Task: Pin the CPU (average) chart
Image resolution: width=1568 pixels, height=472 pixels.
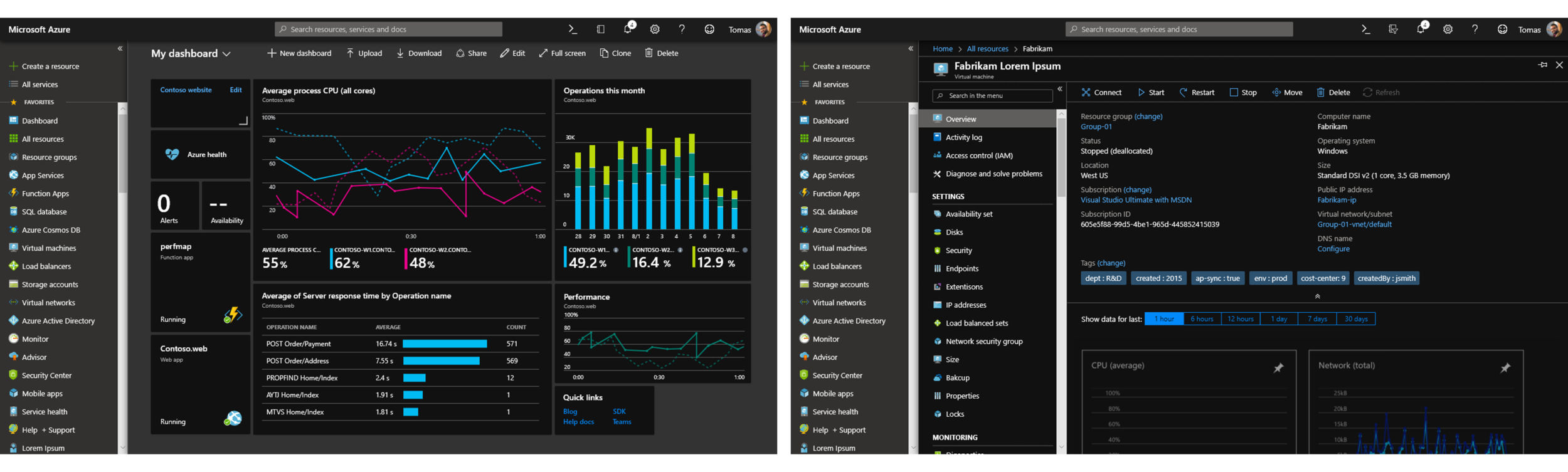Action: (1278, 368)
